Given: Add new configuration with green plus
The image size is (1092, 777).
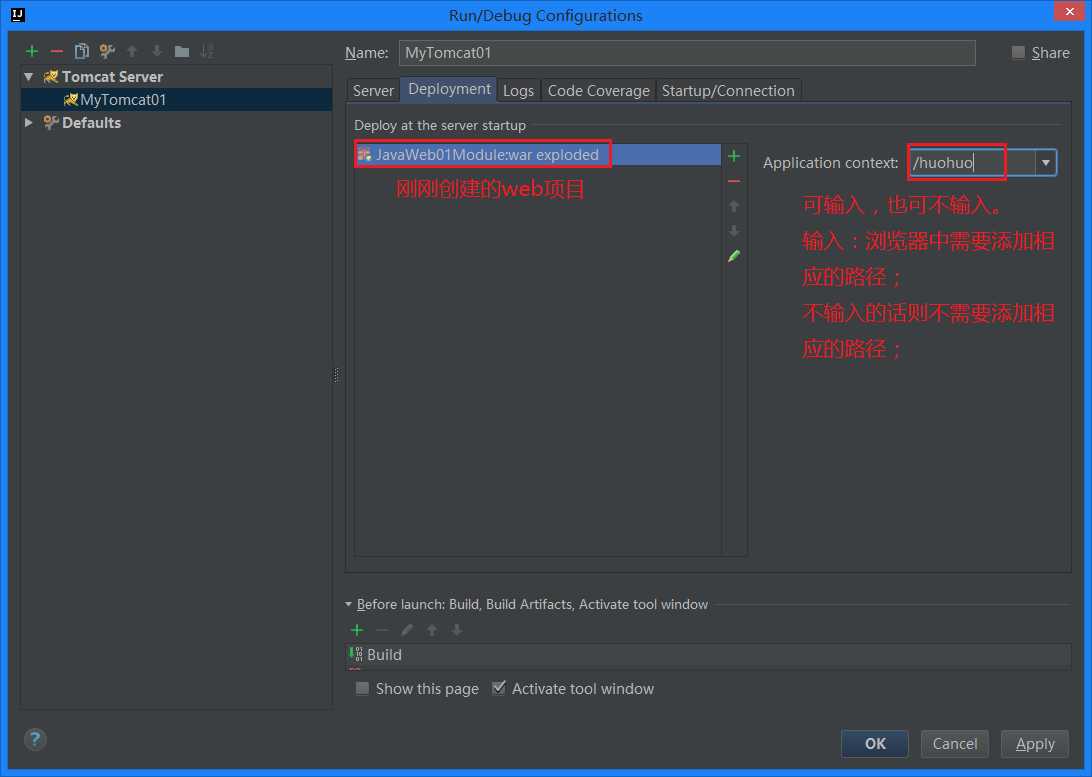Looking at the screenshot, I should pos(31,52).
